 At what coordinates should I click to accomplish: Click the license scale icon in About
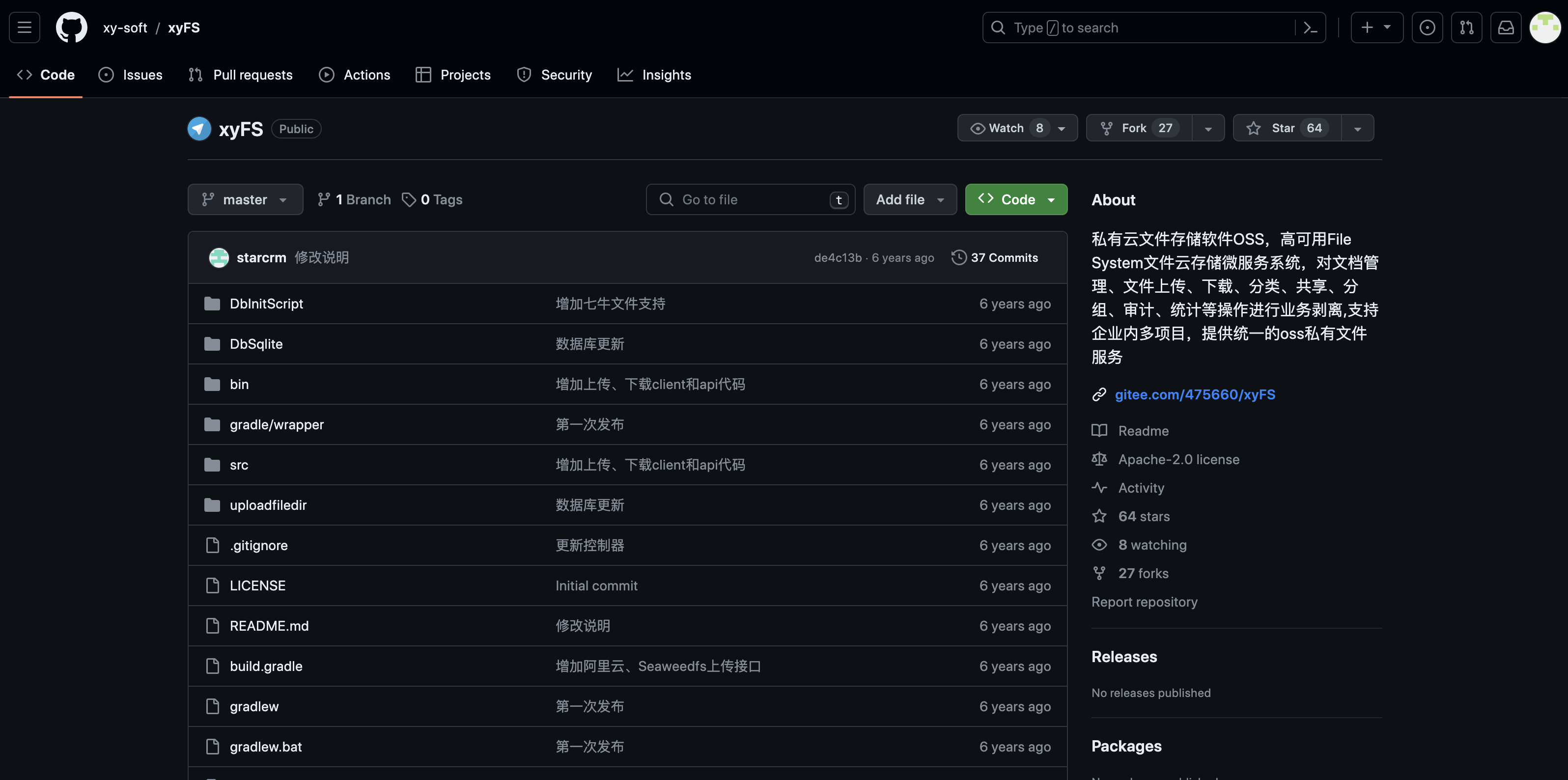1099,459
